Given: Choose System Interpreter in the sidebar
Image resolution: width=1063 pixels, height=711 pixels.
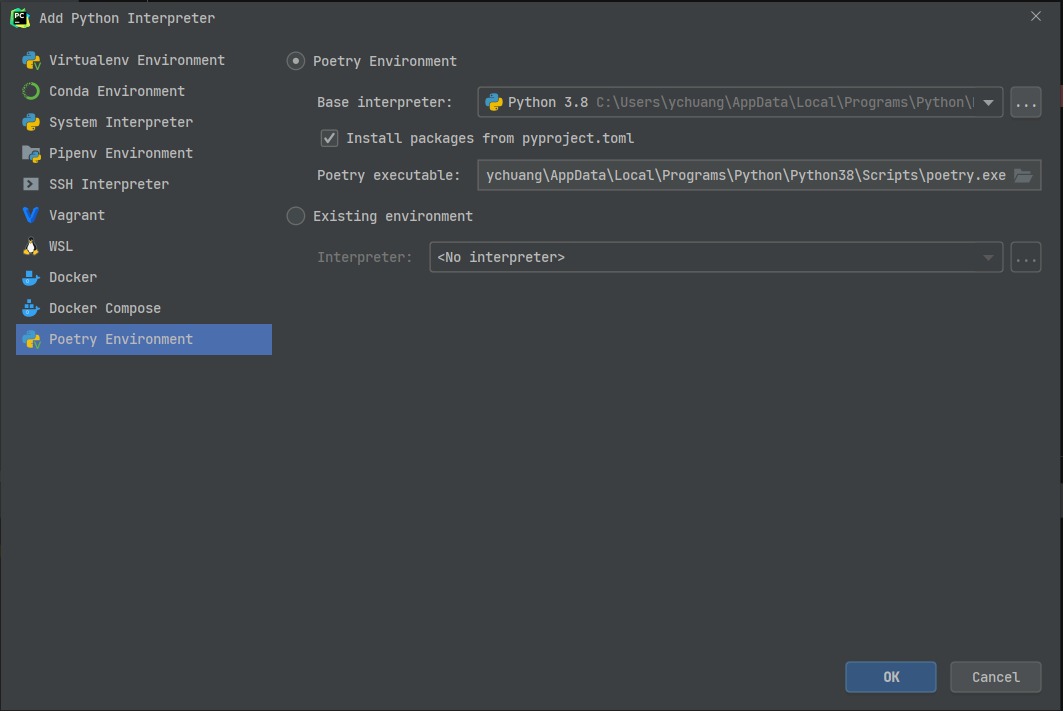Looking at the screenshot, I should [121, 122].
